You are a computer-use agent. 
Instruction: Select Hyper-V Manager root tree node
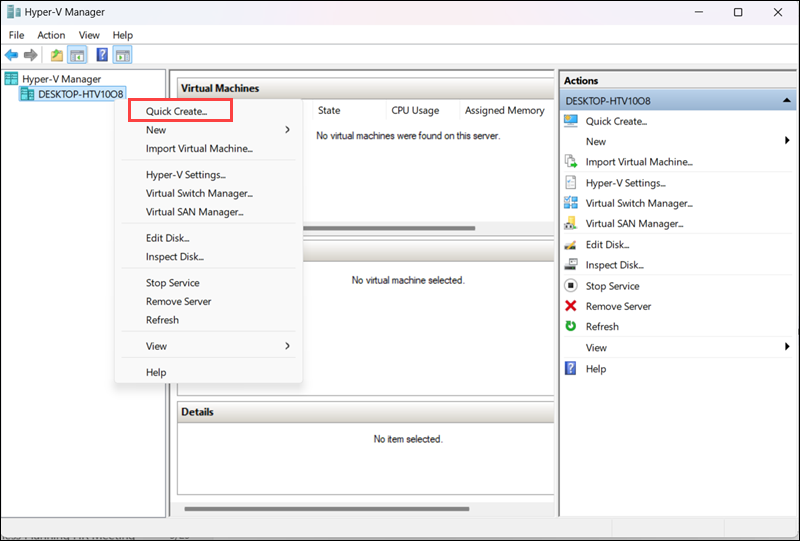coord(61,79)
